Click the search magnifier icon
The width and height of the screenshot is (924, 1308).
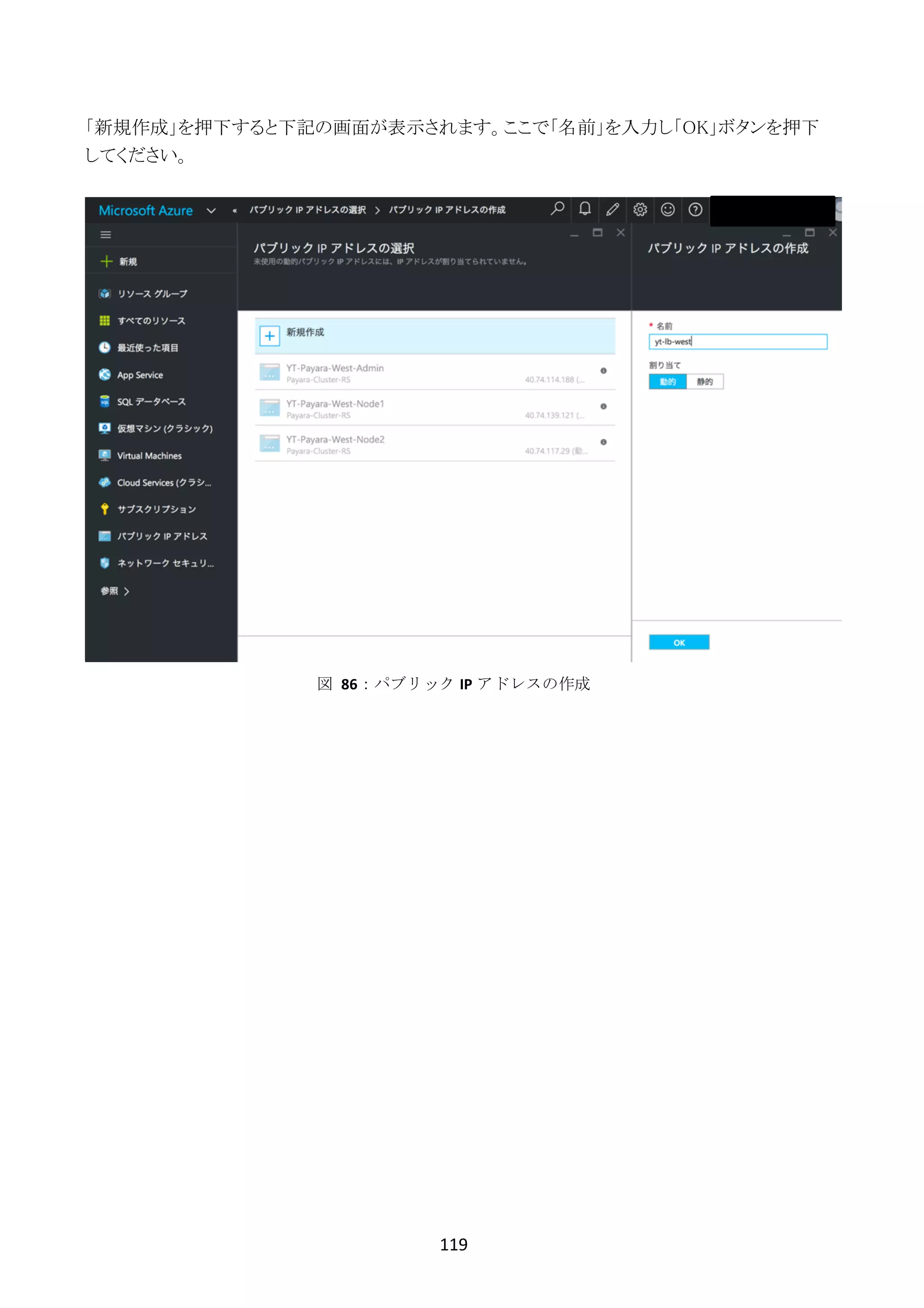(x=557, y=209)
